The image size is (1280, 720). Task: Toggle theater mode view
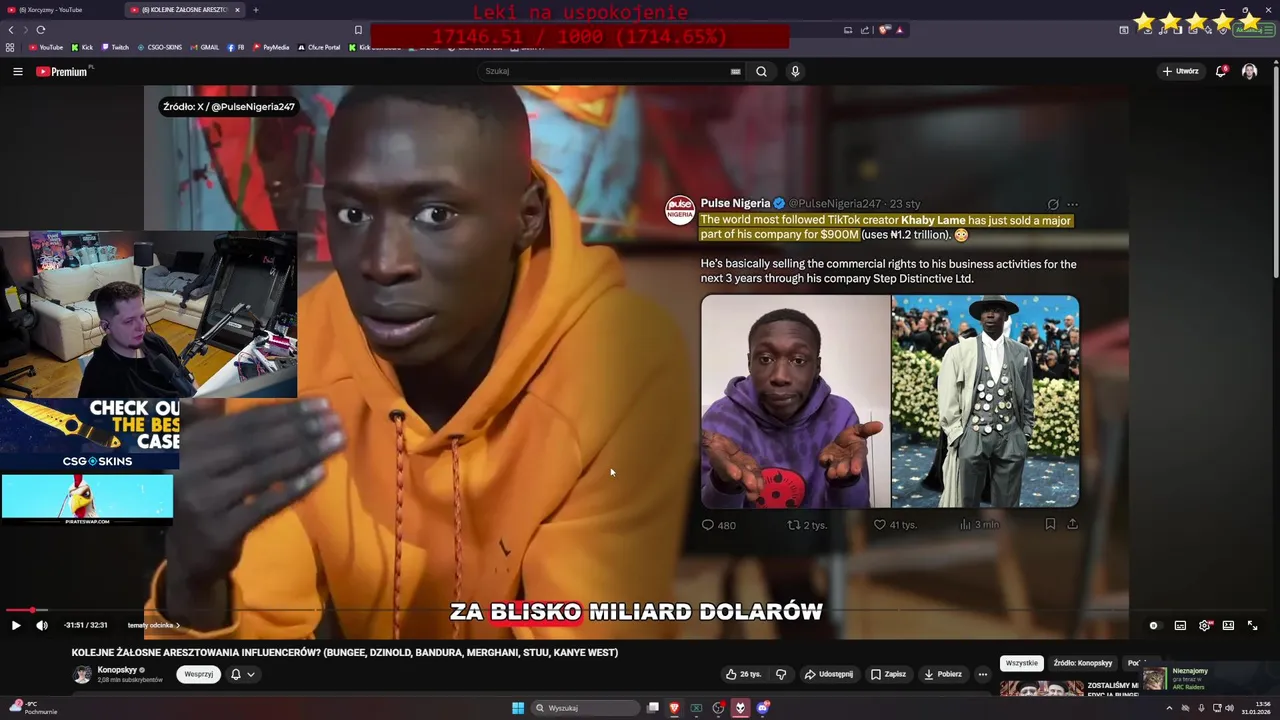point(1228,625)
